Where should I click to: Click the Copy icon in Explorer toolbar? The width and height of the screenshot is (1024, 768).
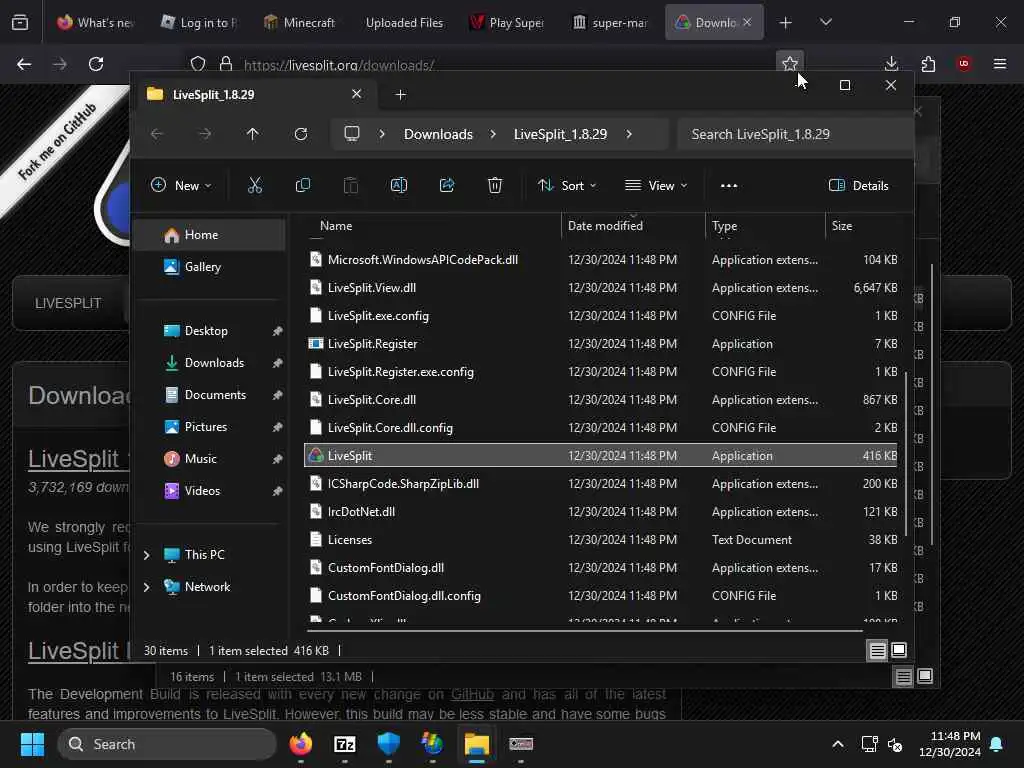point(303,185)
